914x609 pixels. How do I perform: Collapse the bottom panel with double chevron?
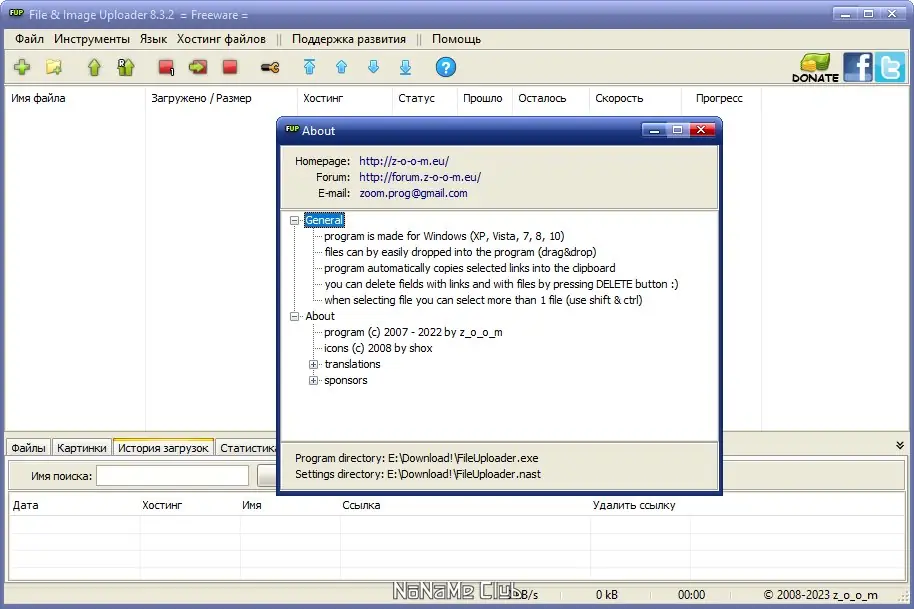tap(900, 445)
